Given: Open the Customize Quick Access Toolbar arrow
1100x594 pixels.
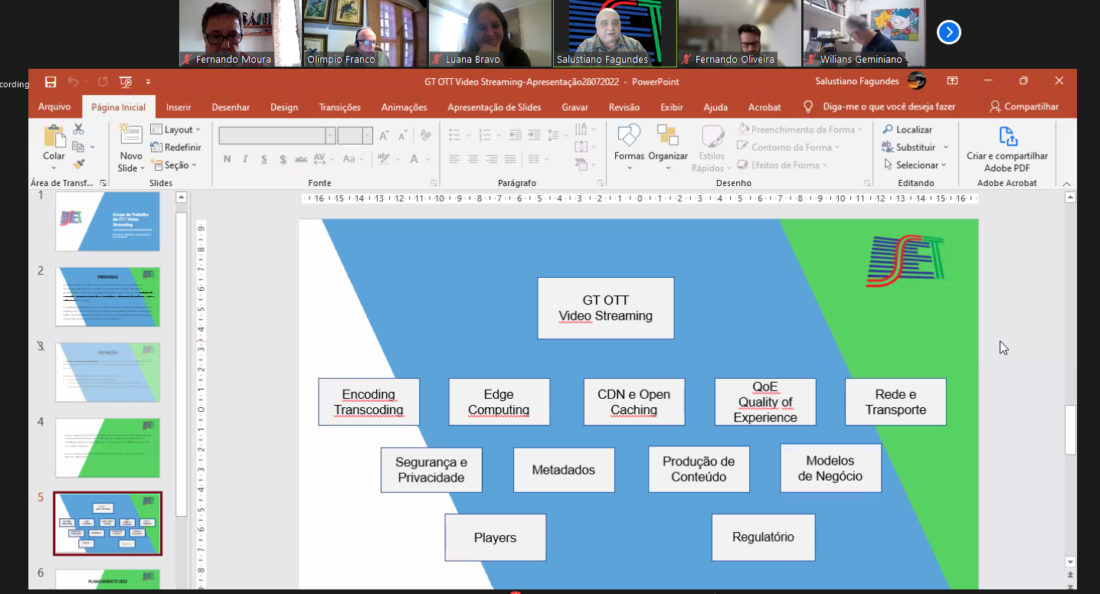Looking at the screenshot, I should 148,82.
